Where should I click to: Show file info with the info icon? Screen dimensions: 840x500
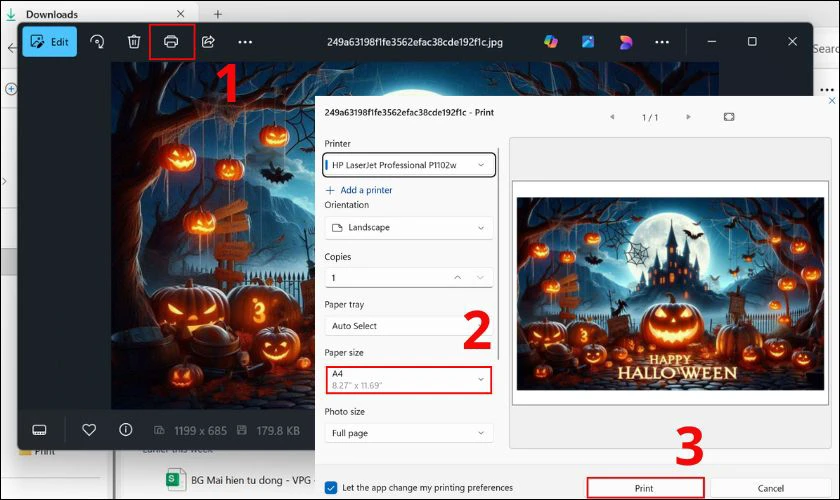point(126,430)
